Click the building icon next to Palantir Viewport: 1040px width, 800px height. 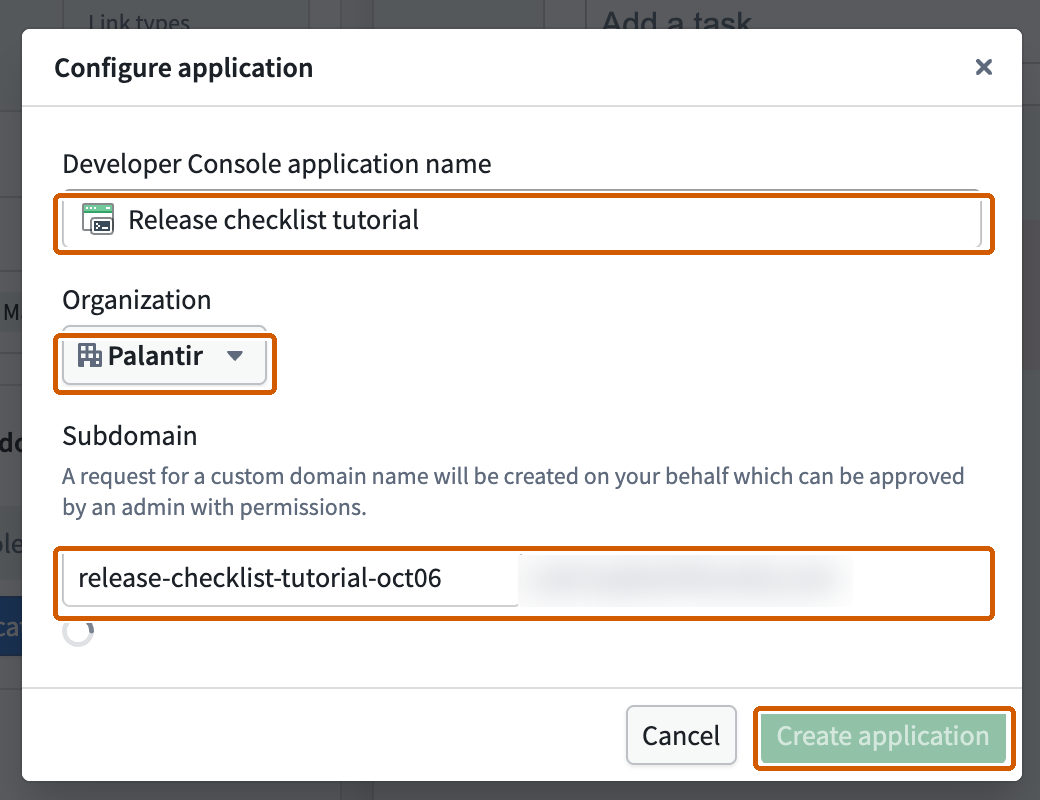point(90,356)
